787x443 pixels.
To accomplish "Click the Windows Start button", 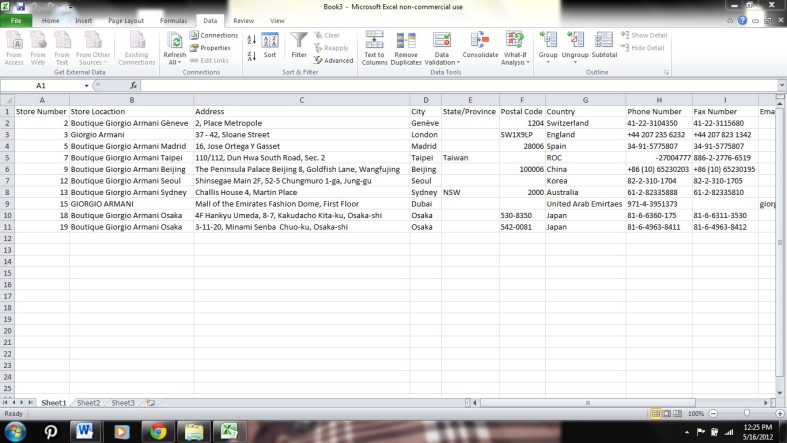I will tap(15, 431).
